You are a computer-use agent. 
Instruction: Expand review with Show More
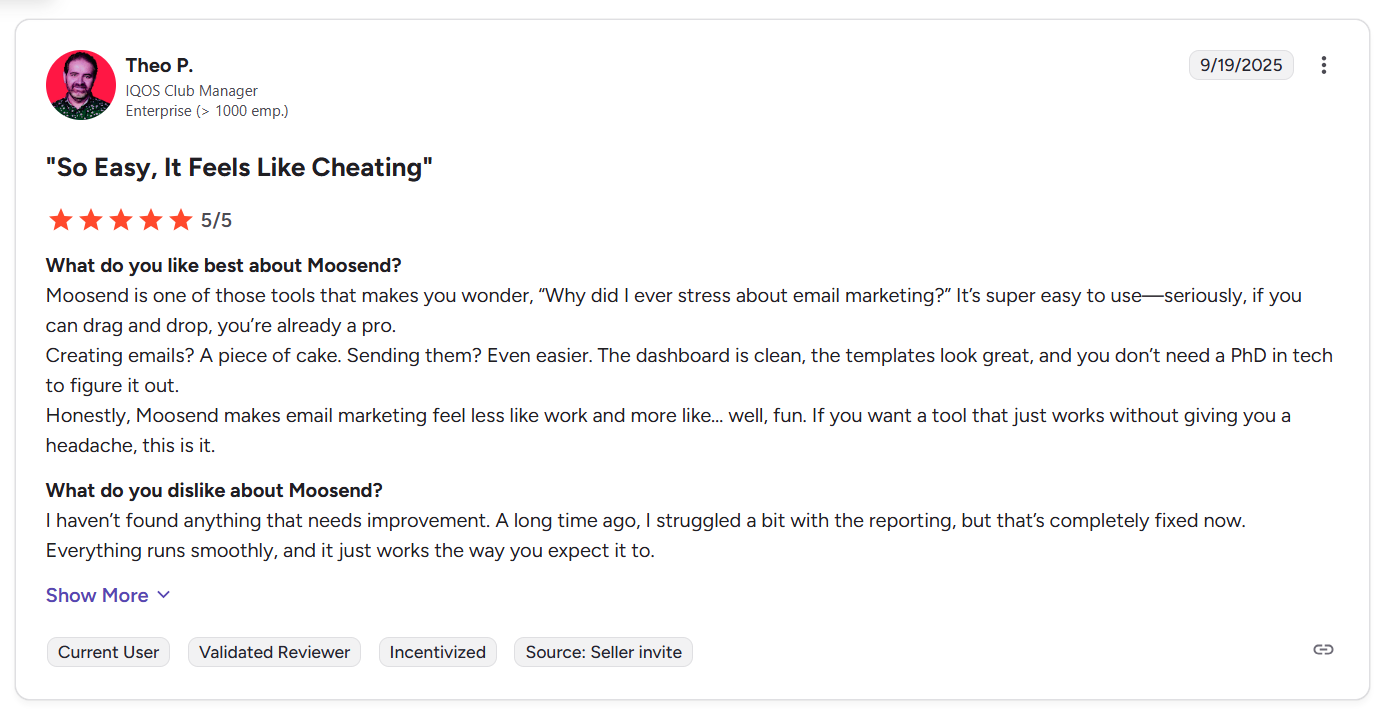(x=97, y=595)
